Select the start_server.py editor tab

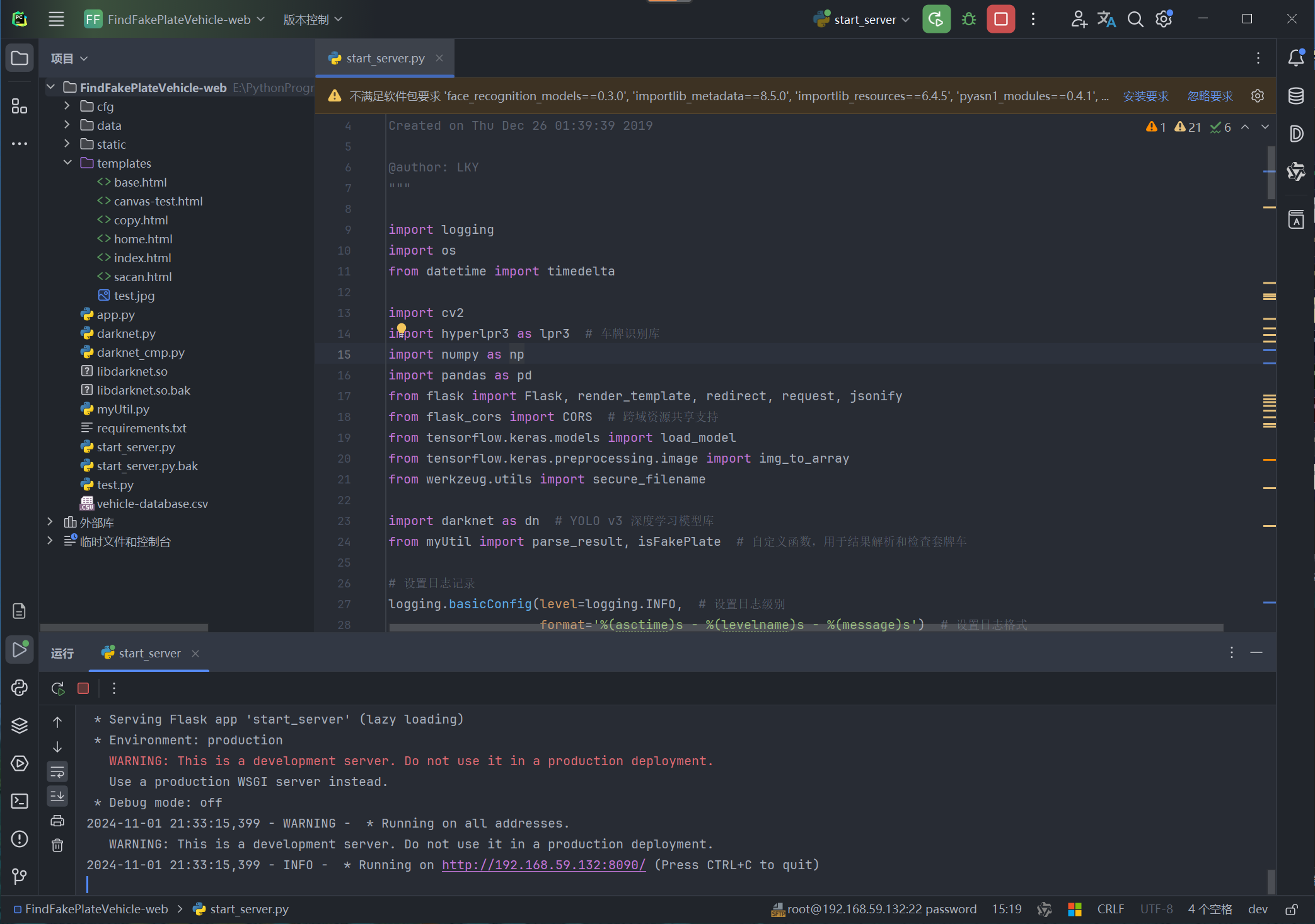click(385, 58)
